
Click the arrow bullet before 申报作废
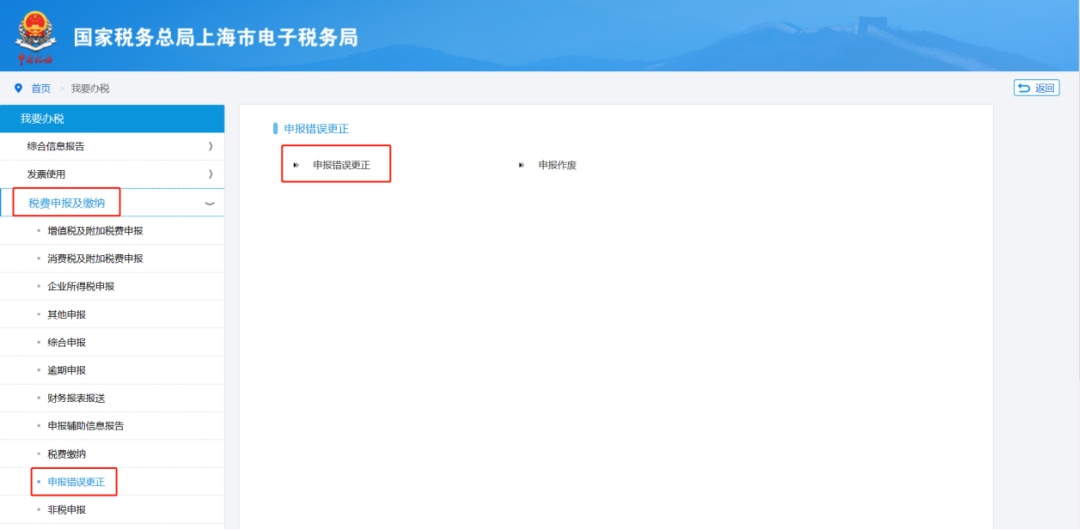(x=521, y=165)
